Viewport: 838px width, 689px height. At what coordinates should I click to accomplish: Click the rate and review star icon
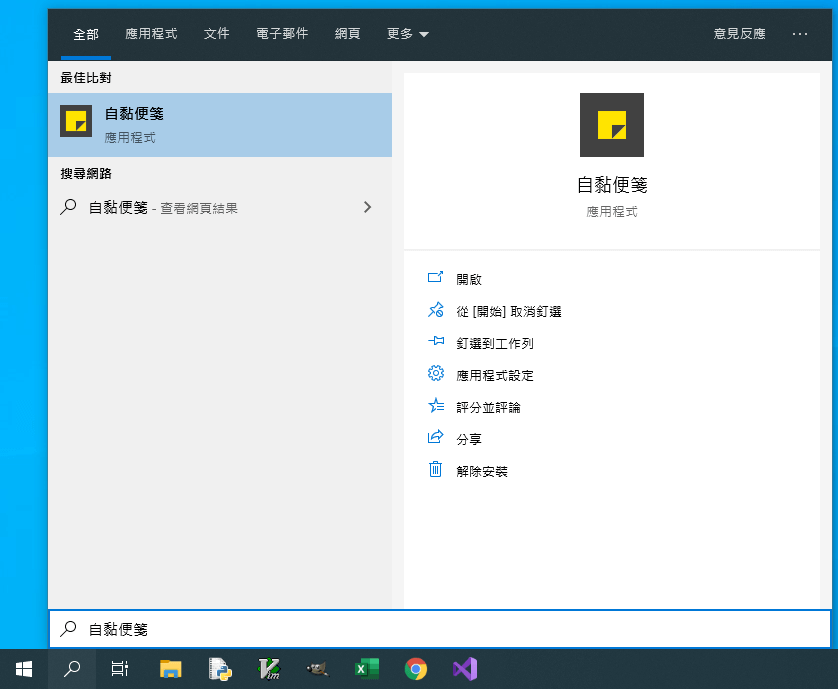(436, 406)
